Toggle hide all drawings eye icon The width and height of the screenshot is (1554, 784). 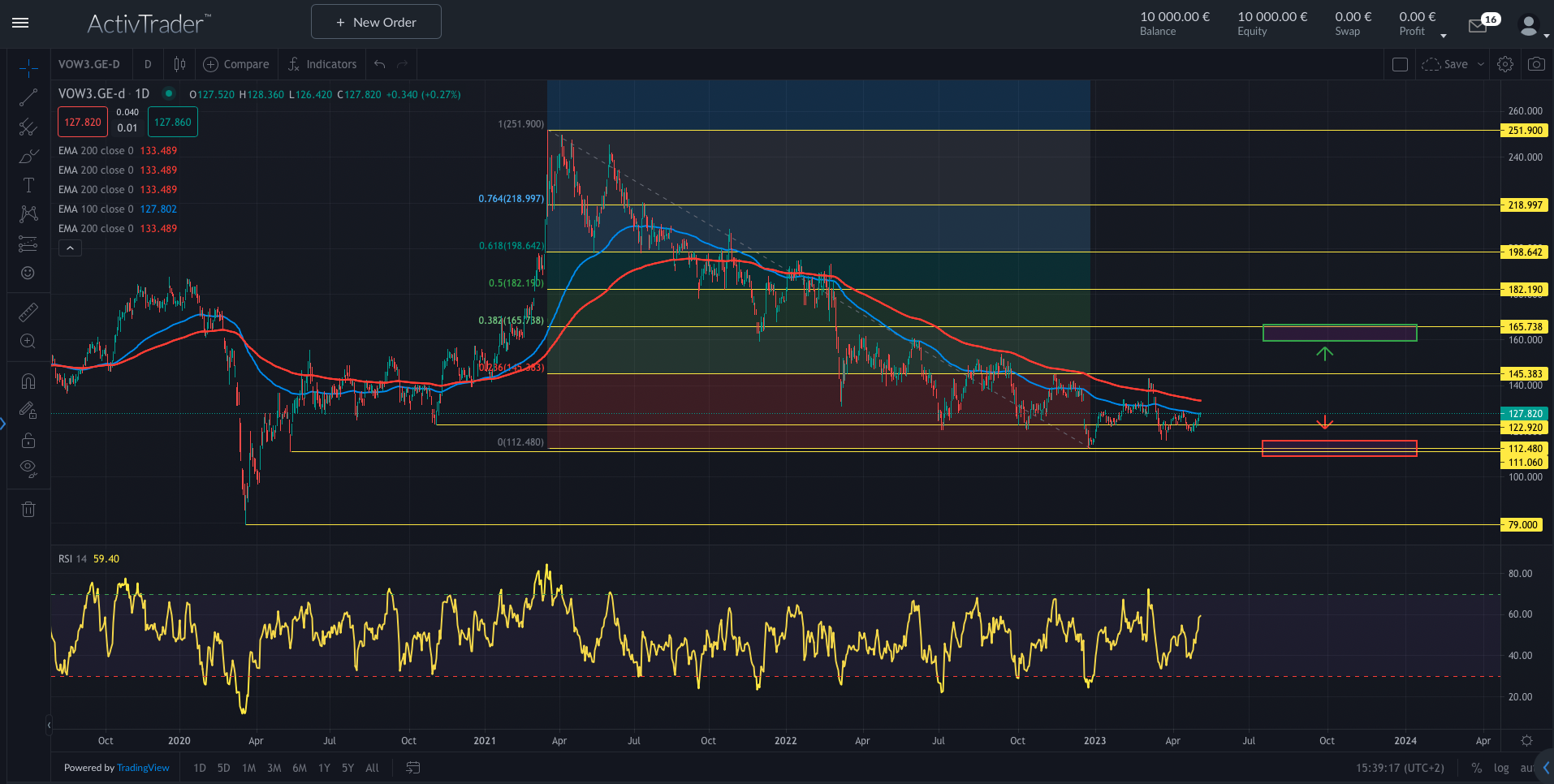28,467
